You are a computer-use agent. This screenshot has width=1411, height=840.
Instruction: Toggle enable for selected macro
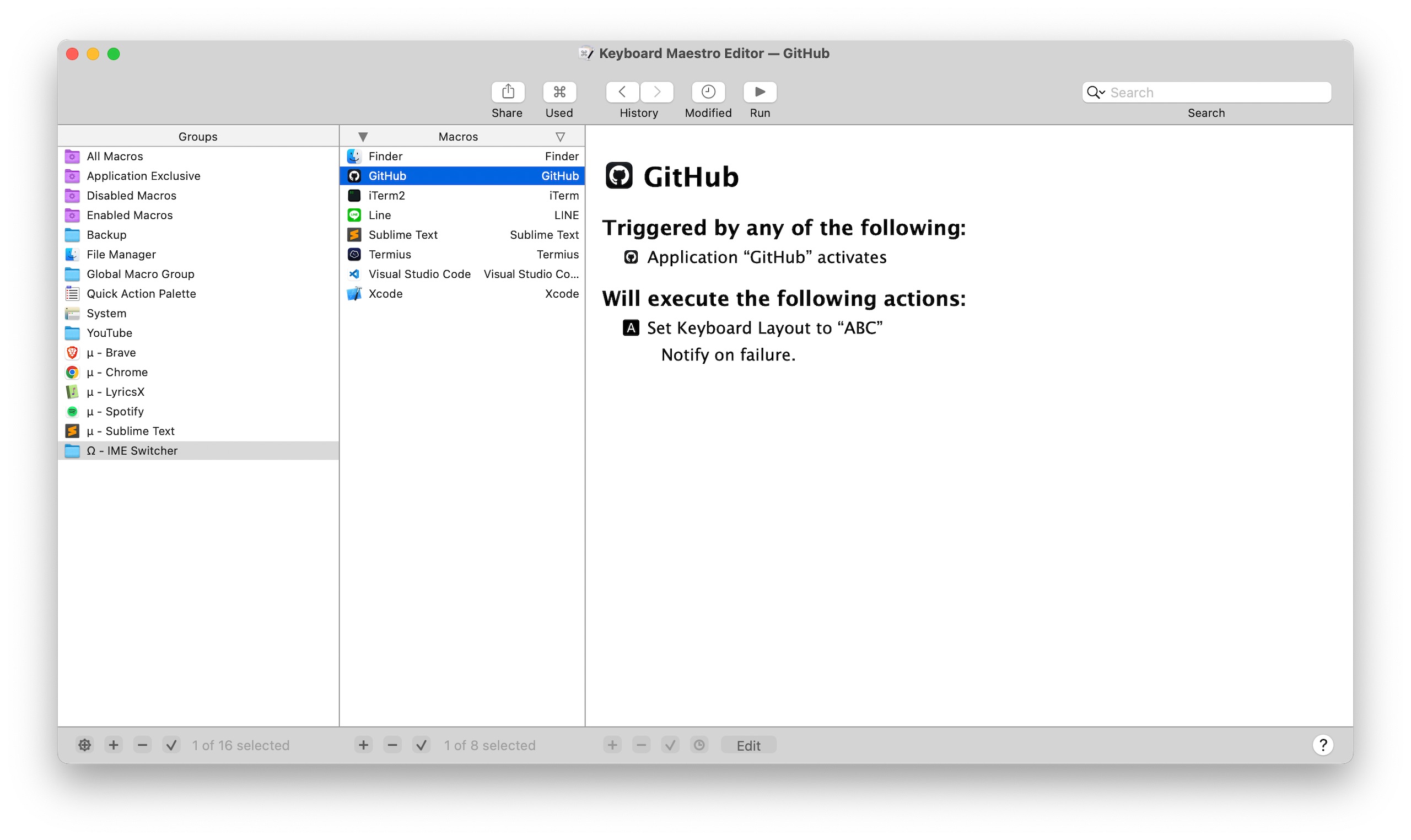pos(421,745)
